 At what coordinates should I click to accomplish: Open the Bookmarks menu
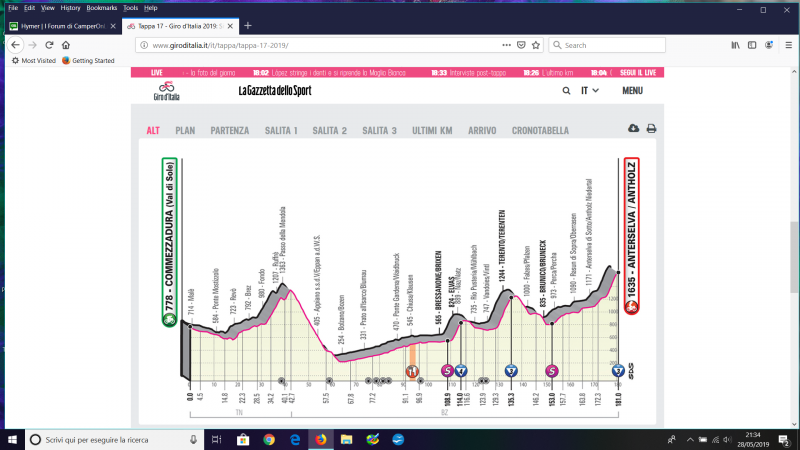pos(101,7)
